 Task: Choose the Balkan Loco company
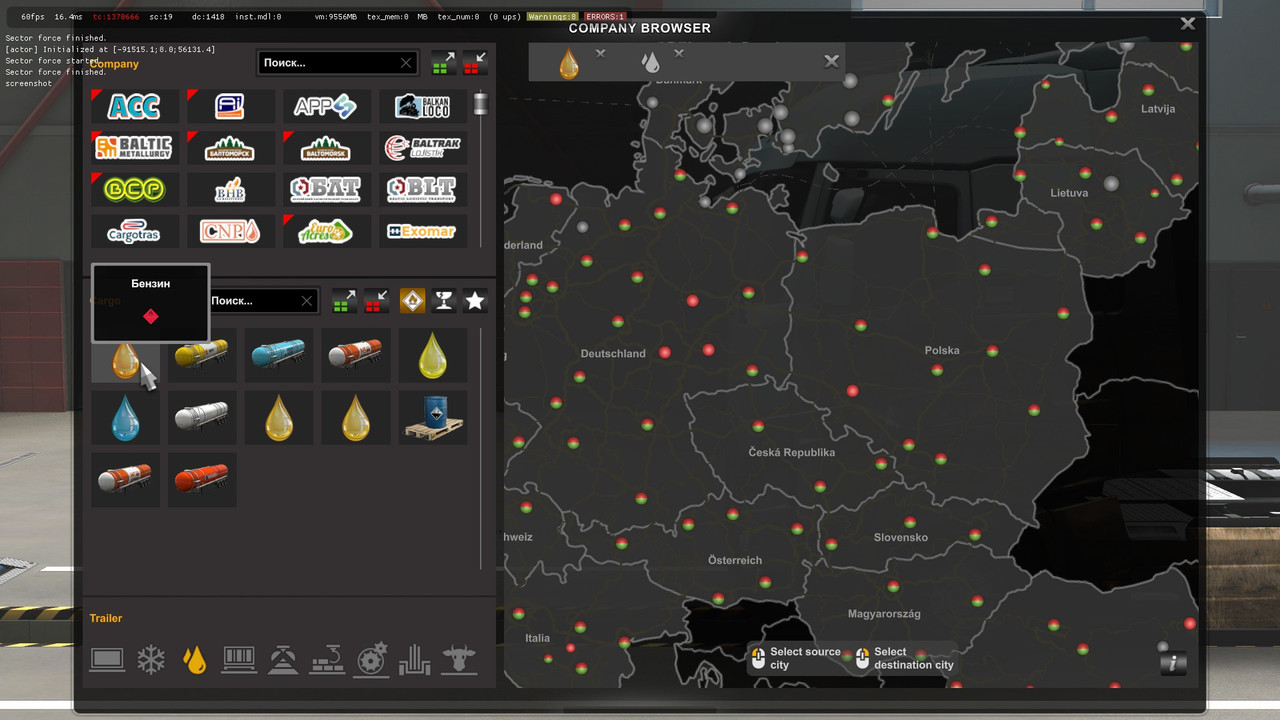[423, 106]
